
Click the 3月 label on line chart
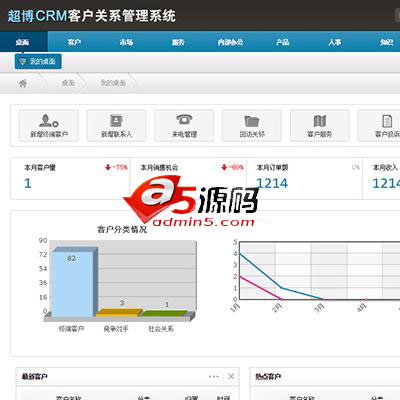319,307
